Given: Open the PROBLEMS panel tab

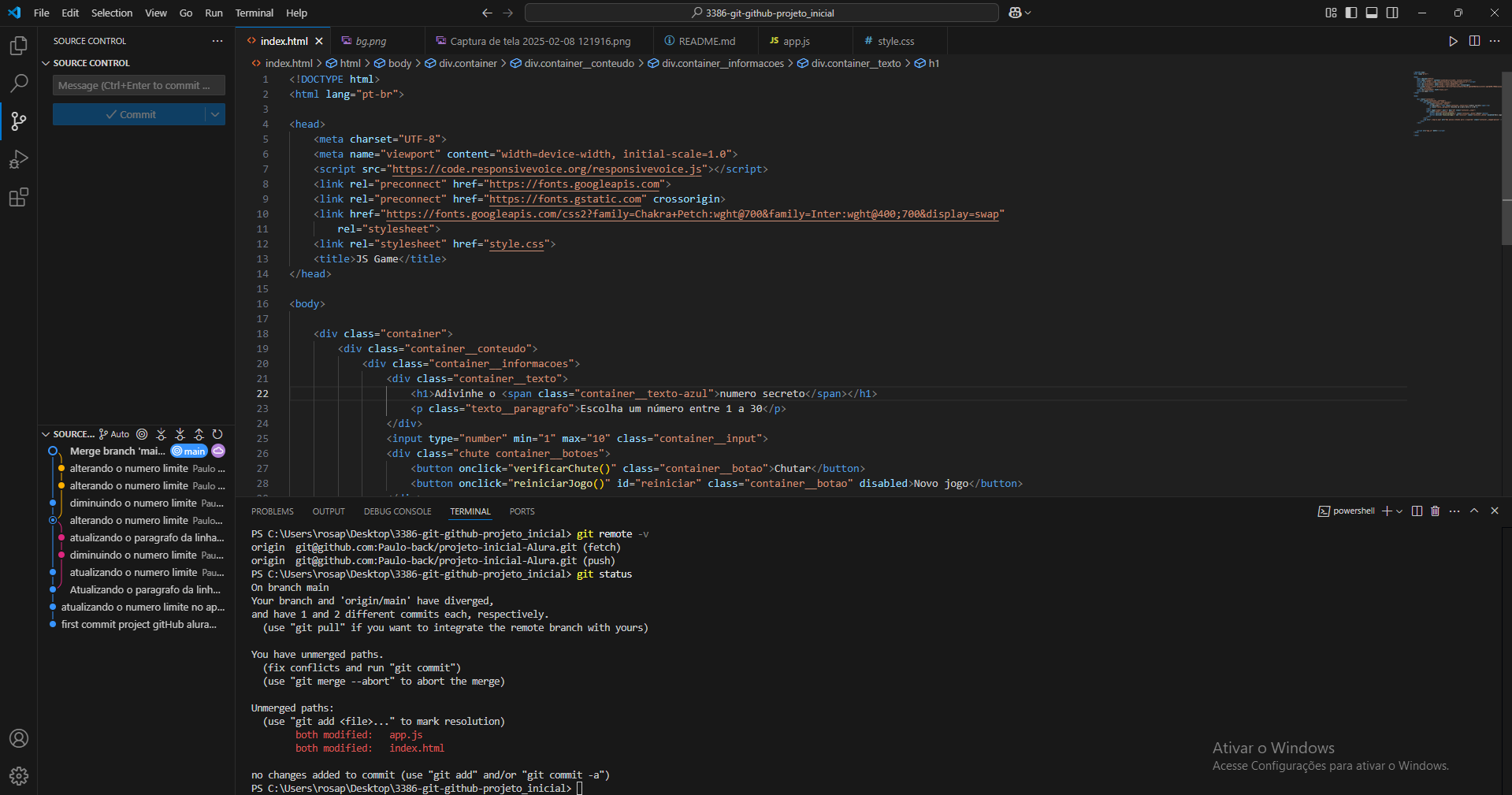Looking at the screenshot, I should point(273,511).
